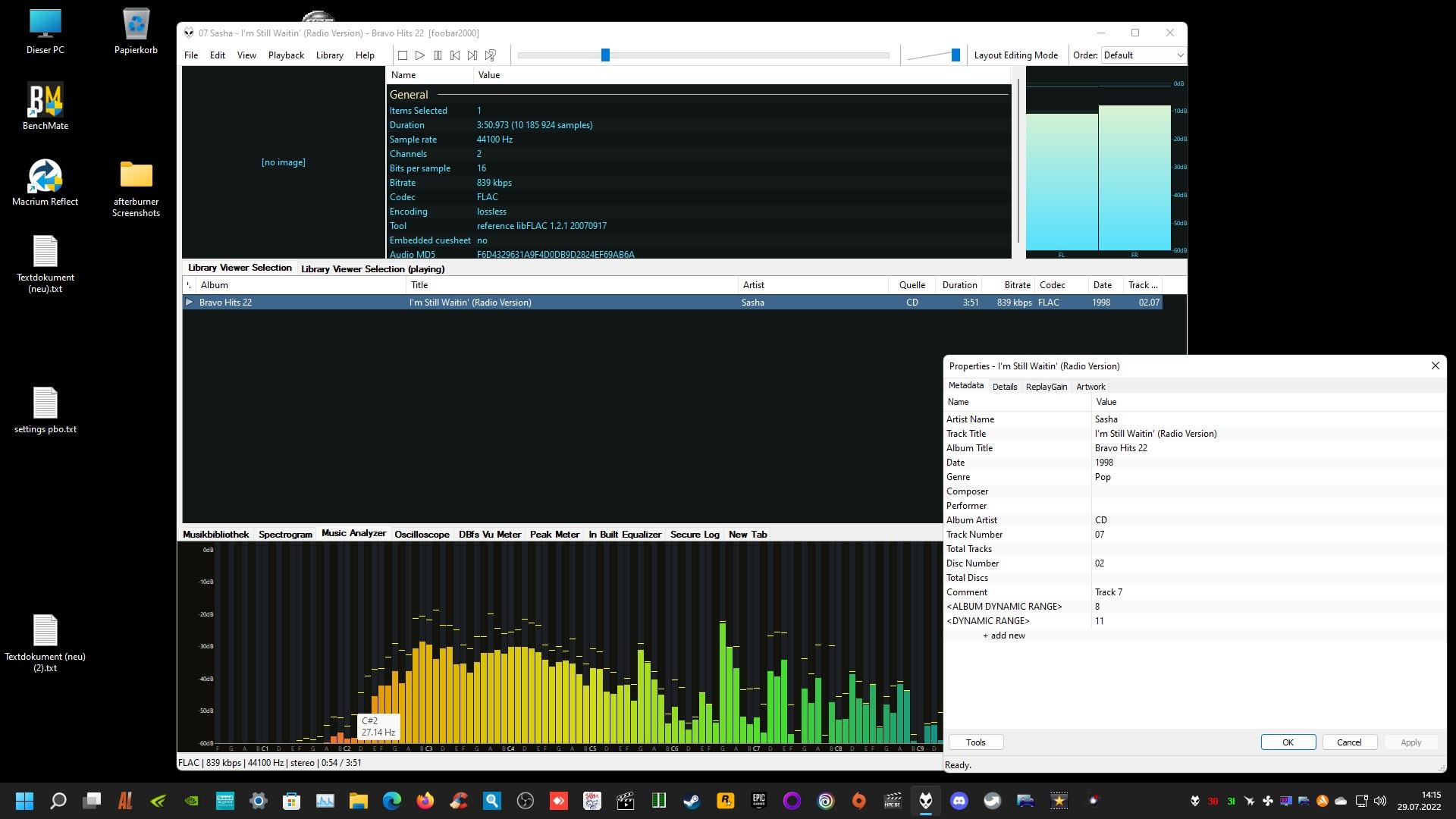Adjust the volume slider handle

pos(955,55)
